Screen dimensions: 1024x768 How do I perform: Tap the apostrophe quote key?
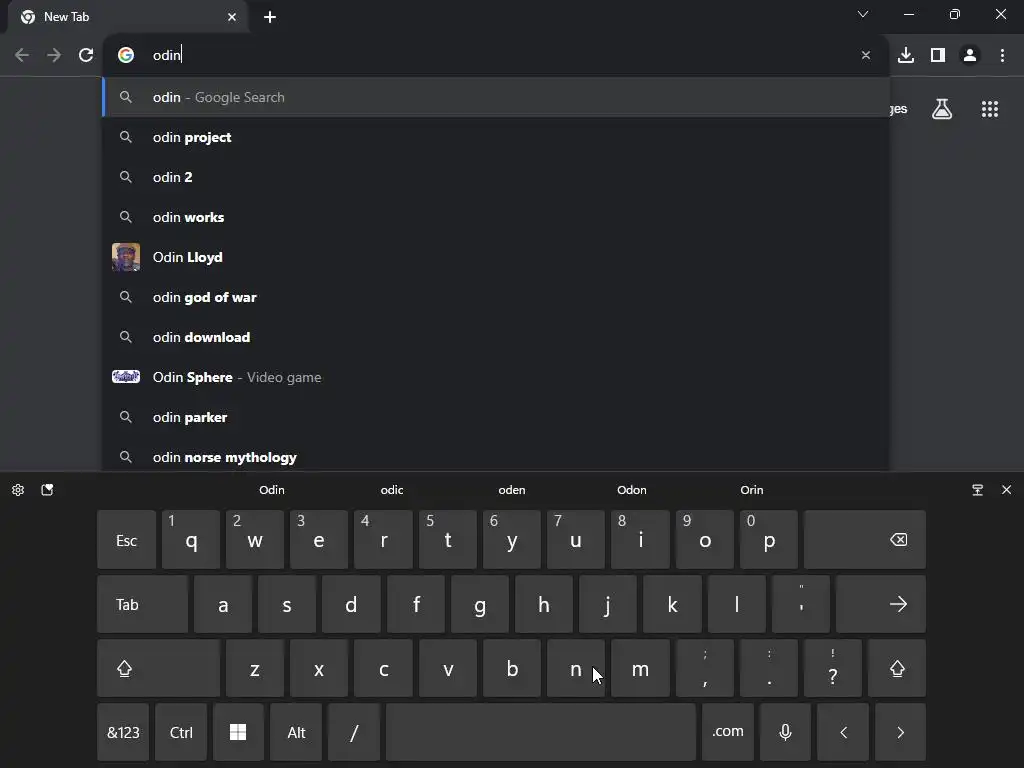coord(801,604)
